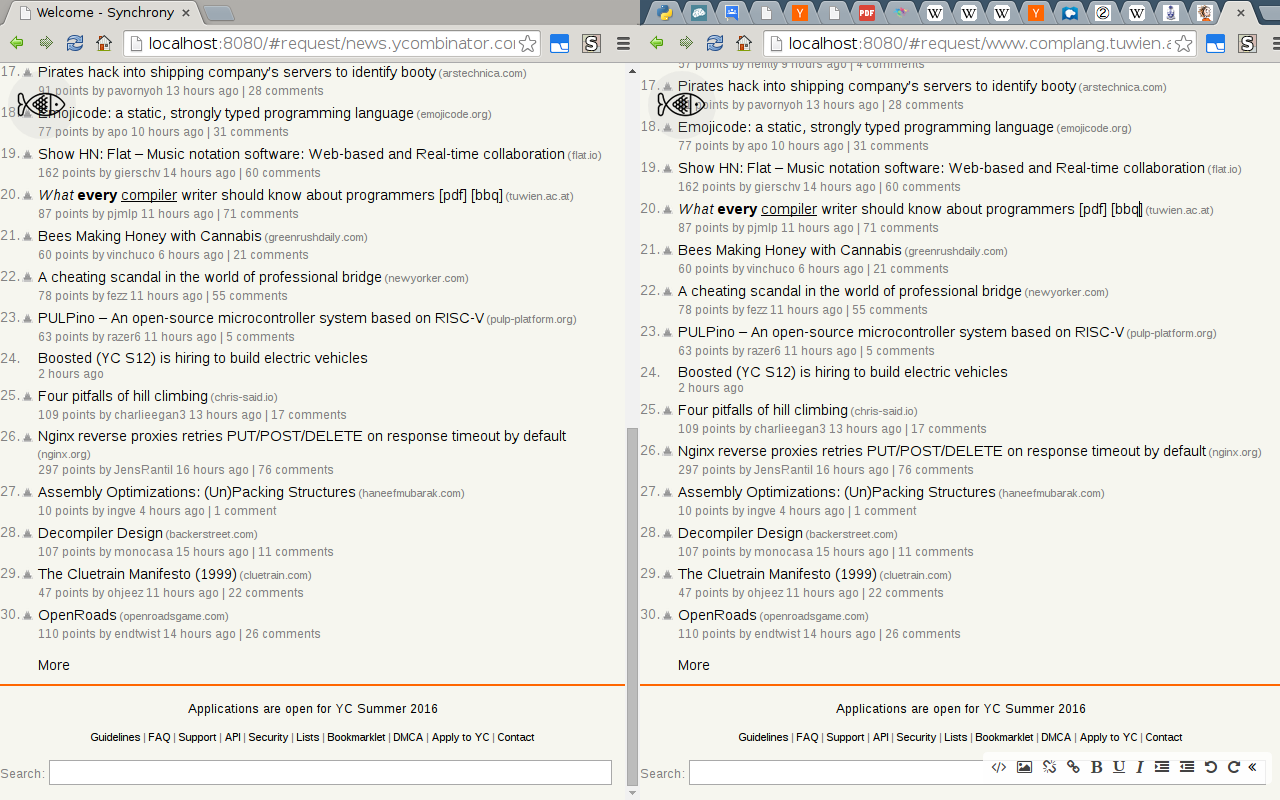Upvote Bees Making Honey story, left window

tap(28, 237)
